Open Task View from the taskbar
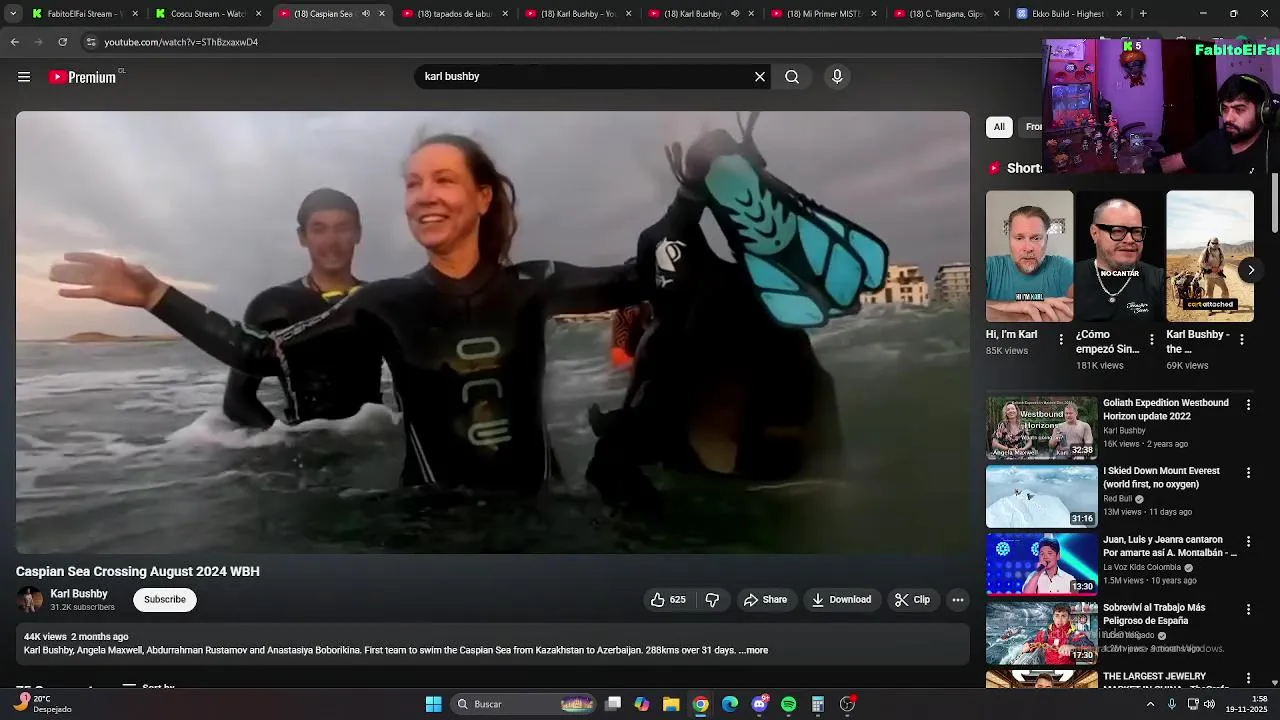The width and height of the screenshot is (1280, 720). click(613, 704)
